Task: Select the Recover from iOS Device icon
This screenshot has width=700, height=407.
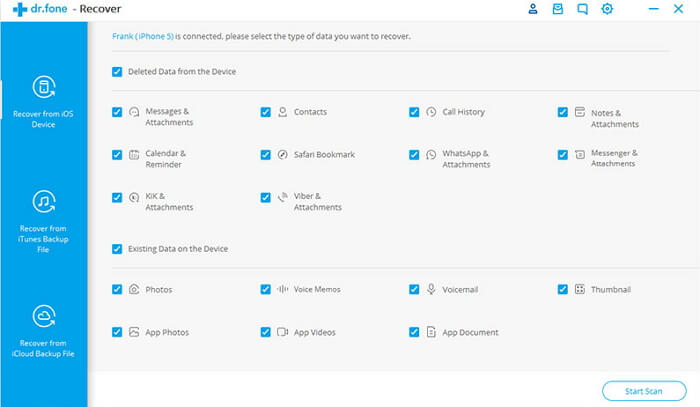Action: (x=44, y=87)
